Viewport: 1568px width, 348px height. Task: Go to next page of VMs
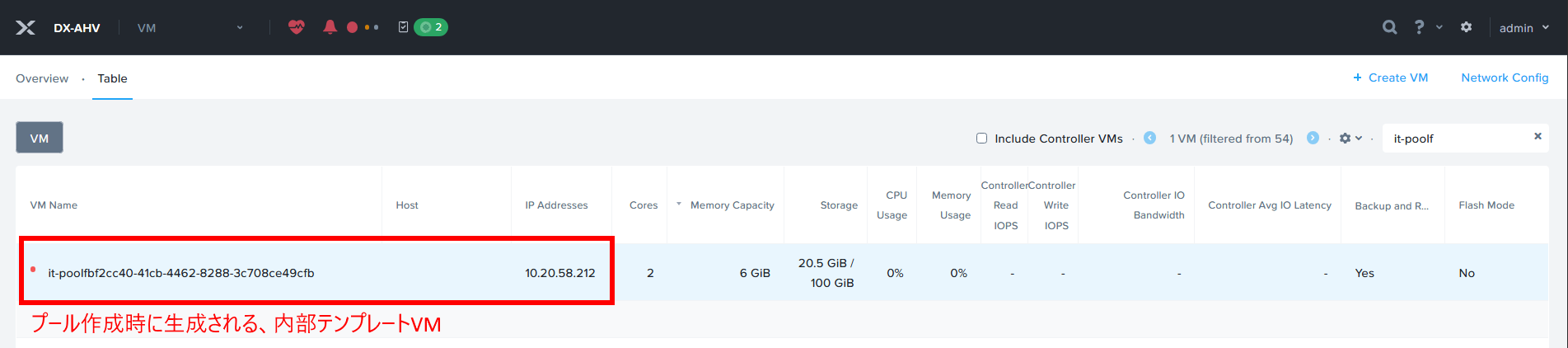(1313, 138)
